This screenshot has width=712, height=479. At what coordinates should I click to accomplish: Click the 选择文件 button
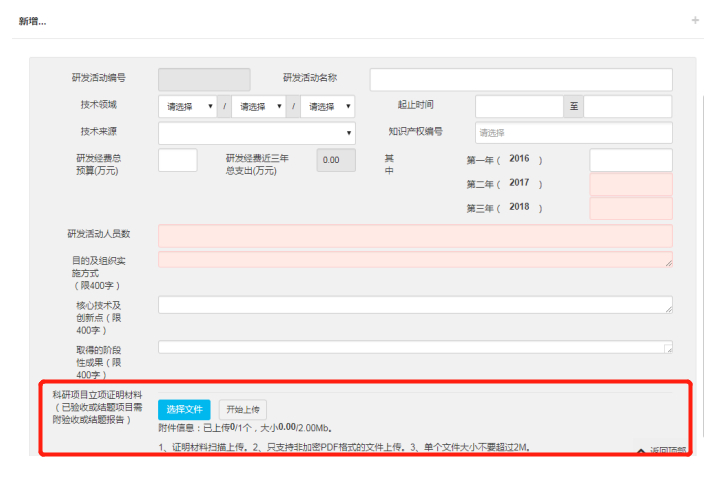[184, 409]
